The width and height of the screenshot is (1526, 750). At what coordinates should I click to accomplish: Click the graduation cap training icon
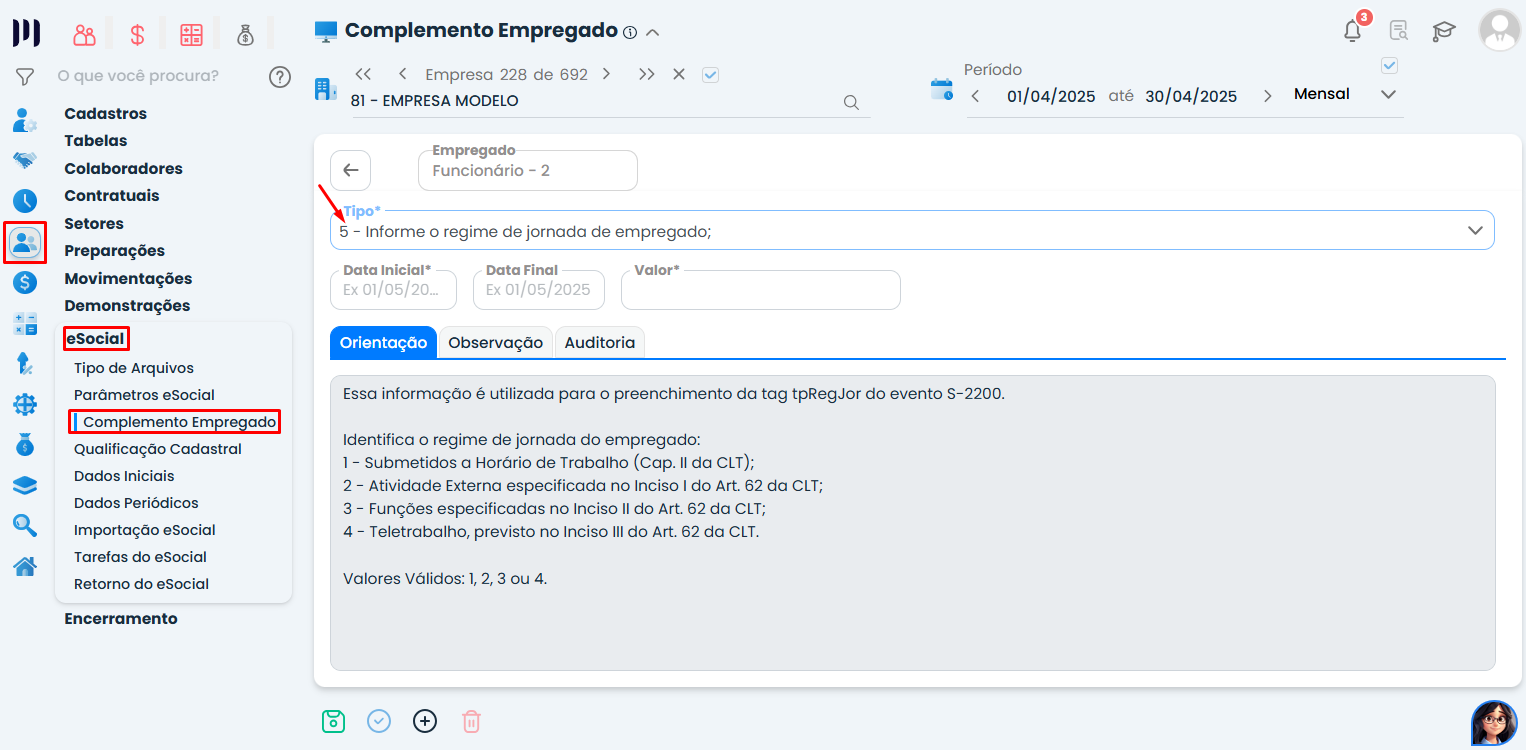pos(1443,31)
